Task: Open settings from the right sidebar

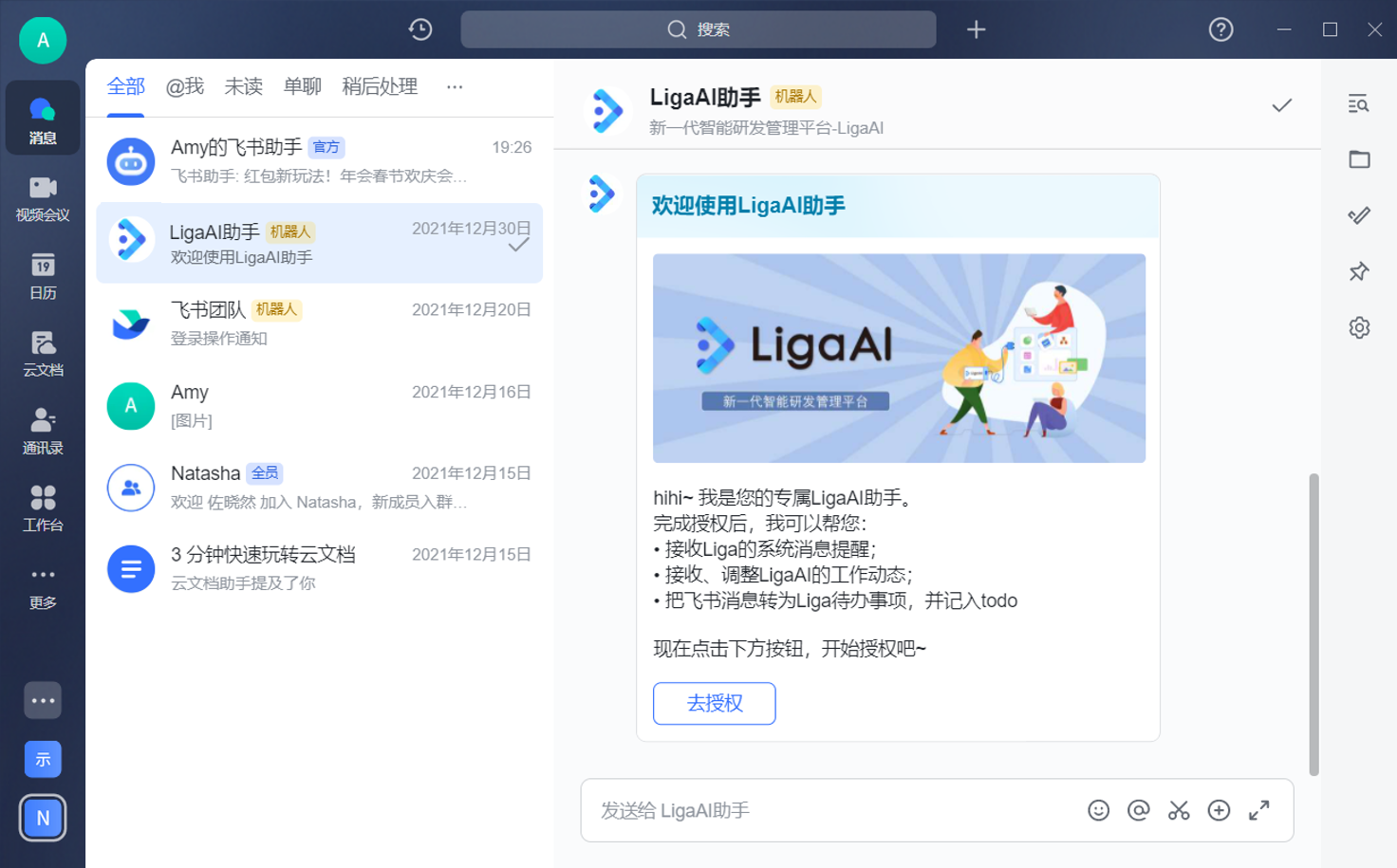Action: point(1359,326)
